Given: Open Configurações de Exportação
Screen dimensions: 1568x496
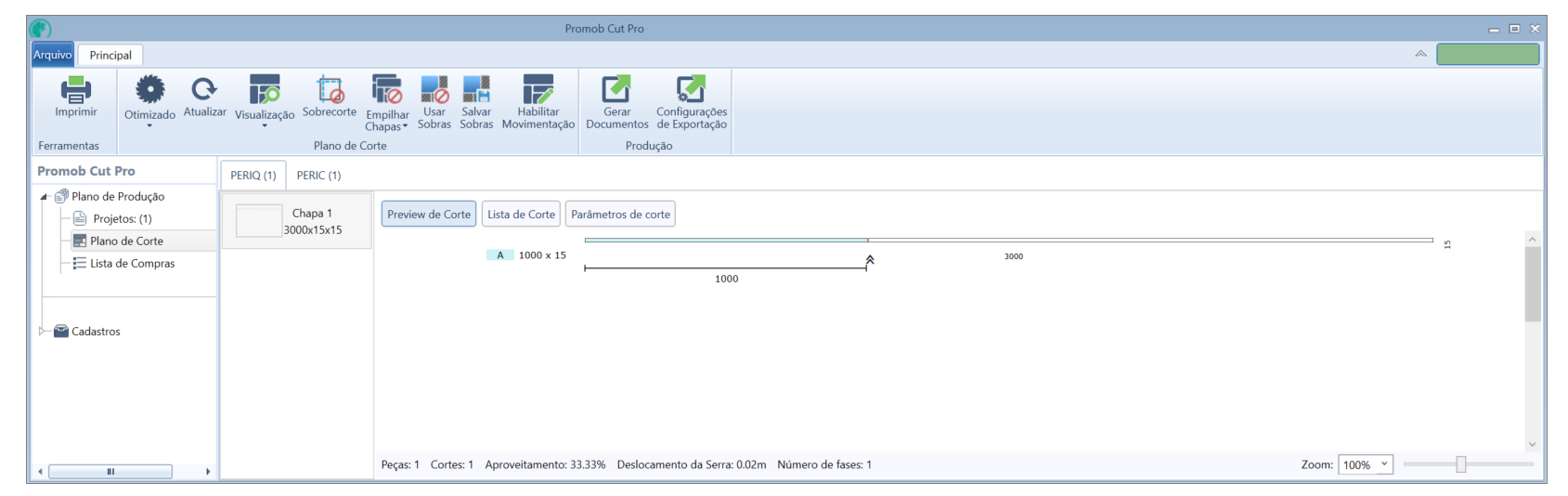Looking at the screenshot, I should pos(691,89).
